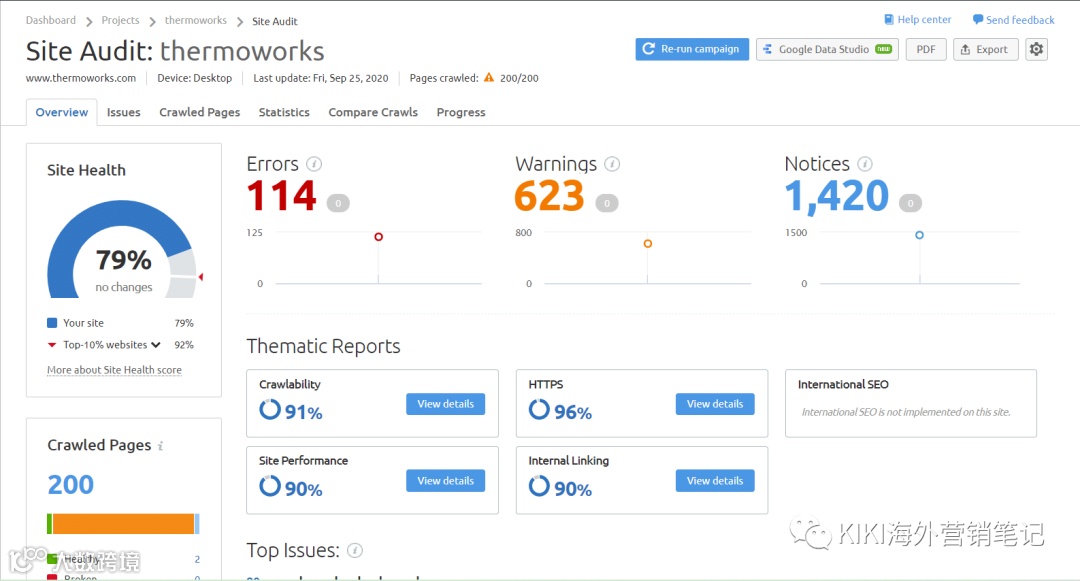This screenshot has height=581, width=1080.
Task: Click the orange segment of crawled pages bar
Action: click(123, 524)
